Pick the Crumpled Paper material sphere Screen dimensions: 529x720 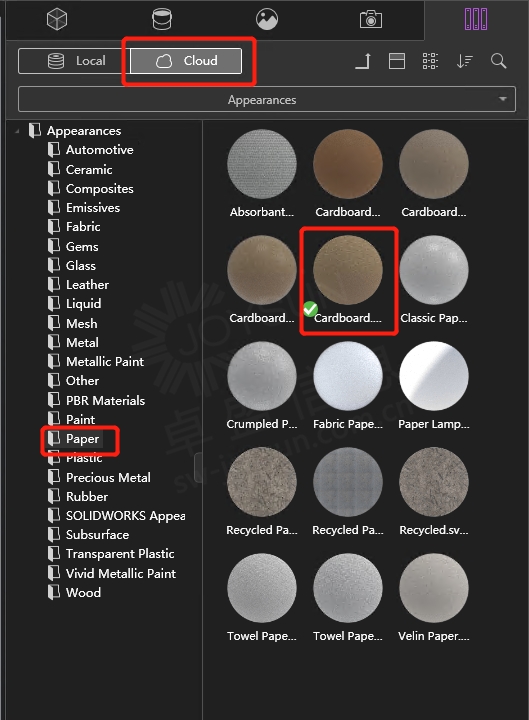coord(262,376)
